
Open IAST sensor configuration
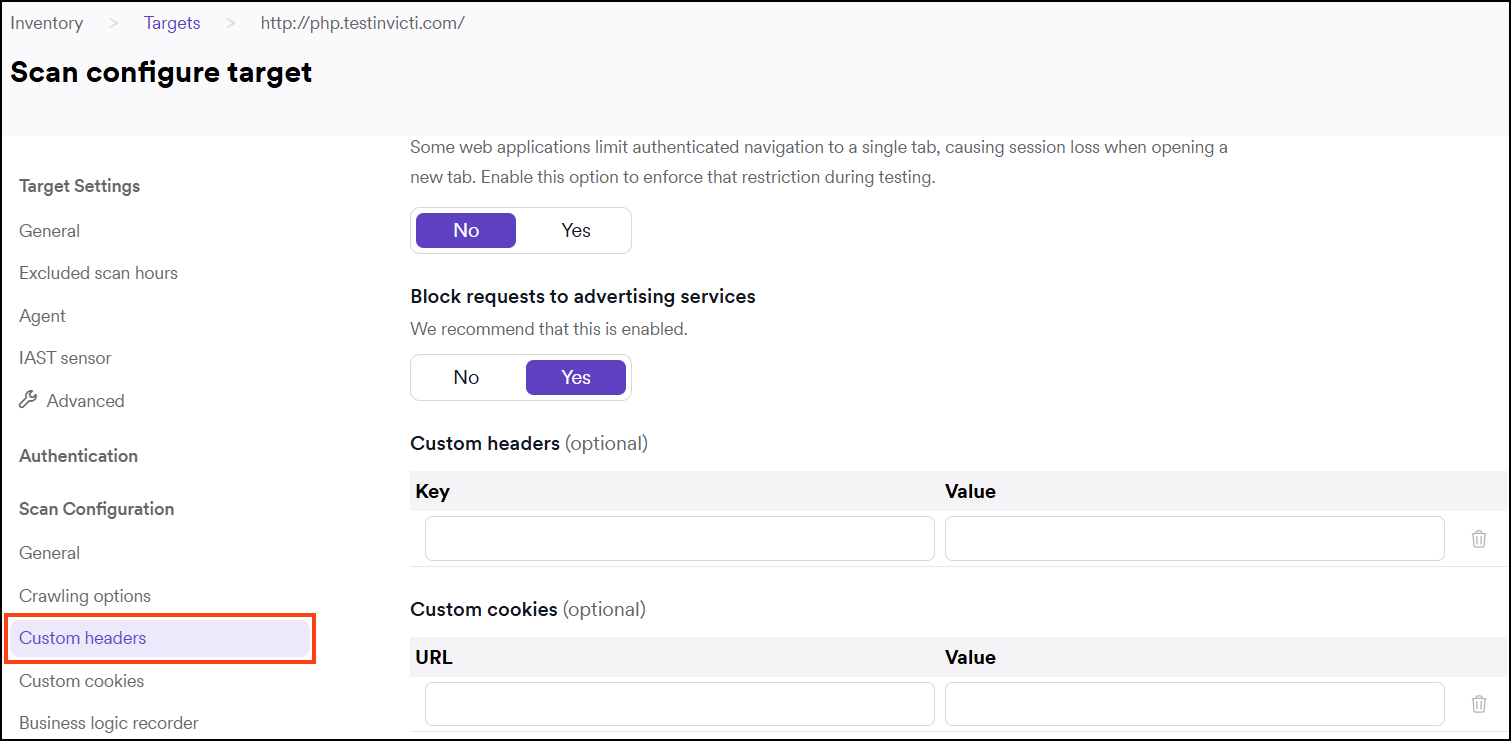(x=64, y=357)
